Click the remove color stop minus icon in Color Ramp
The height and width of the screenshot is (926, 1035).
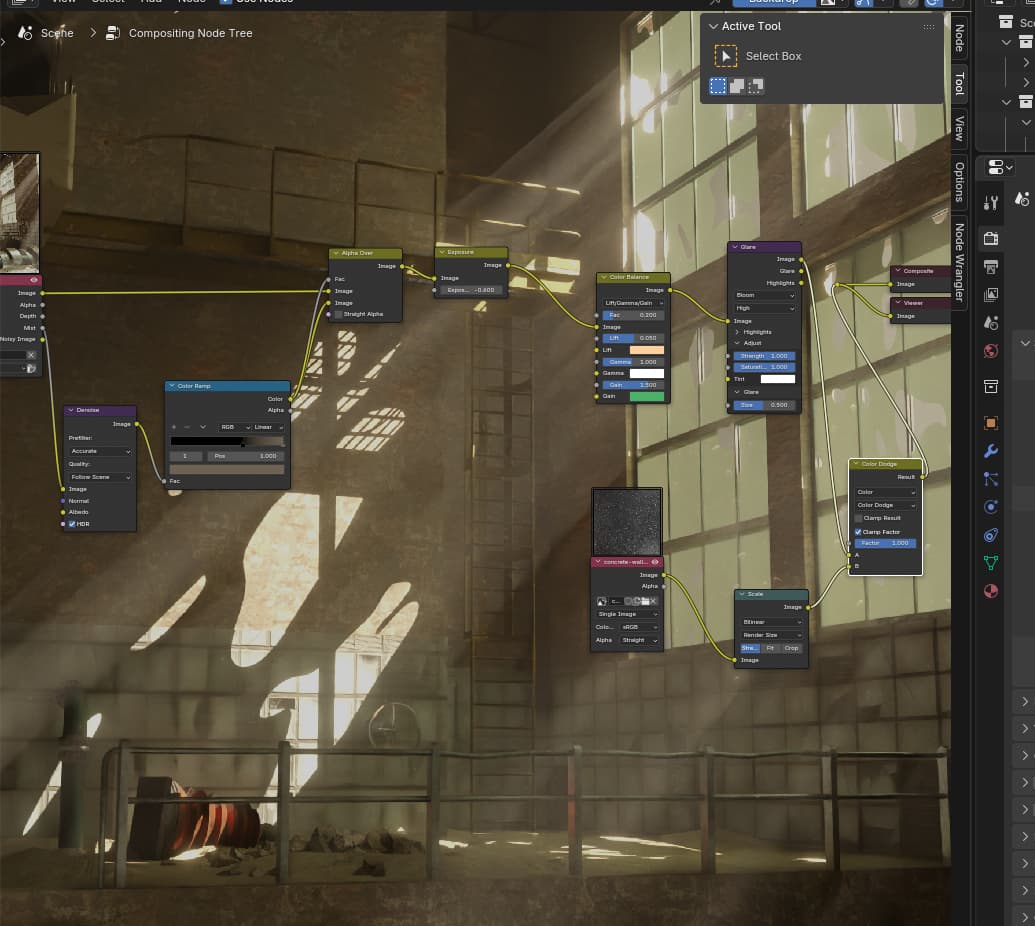(x=187, y=427)
